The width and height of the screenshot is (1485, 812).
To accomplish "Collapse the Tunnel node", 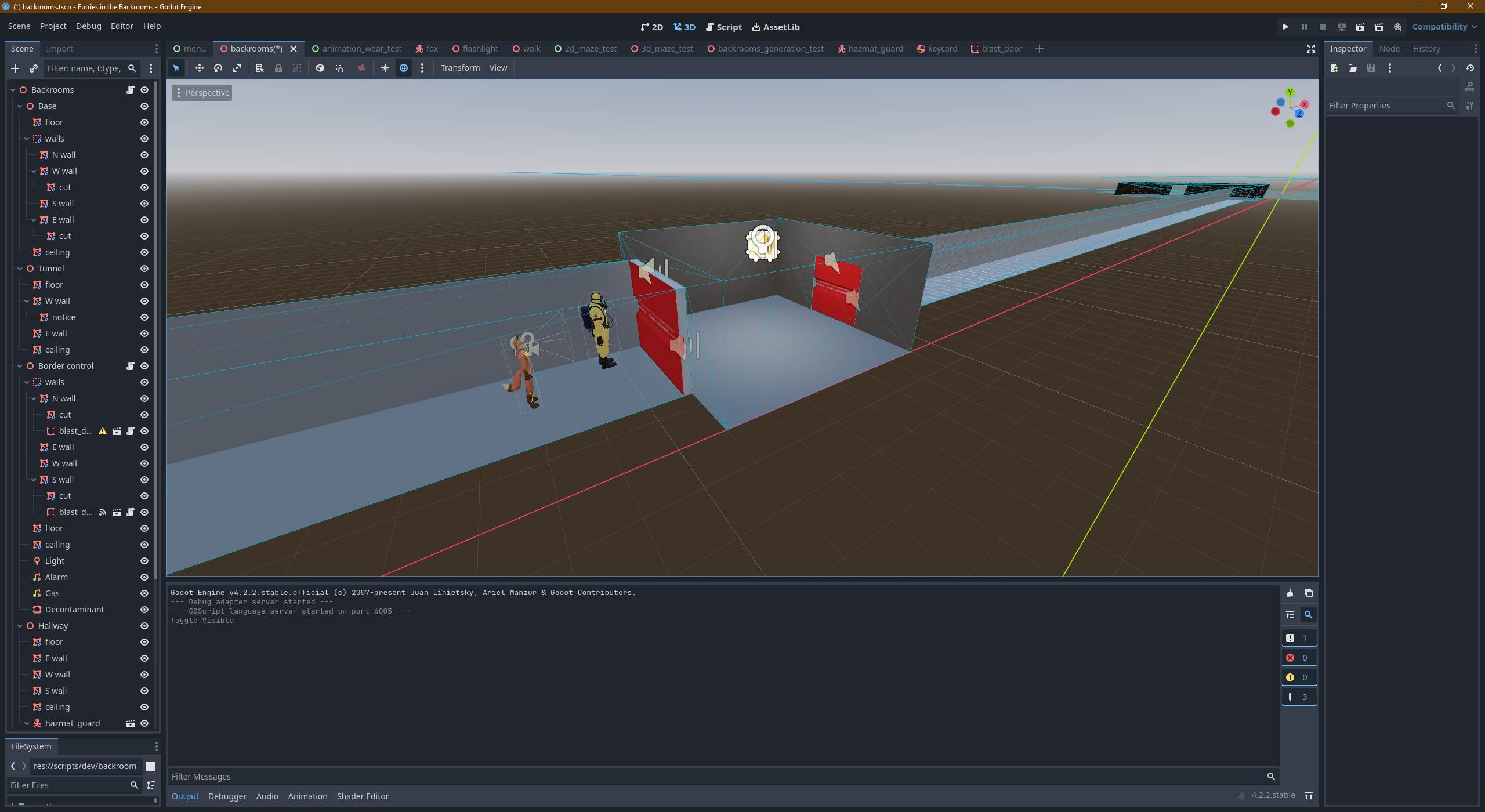I will click(20, 269).
